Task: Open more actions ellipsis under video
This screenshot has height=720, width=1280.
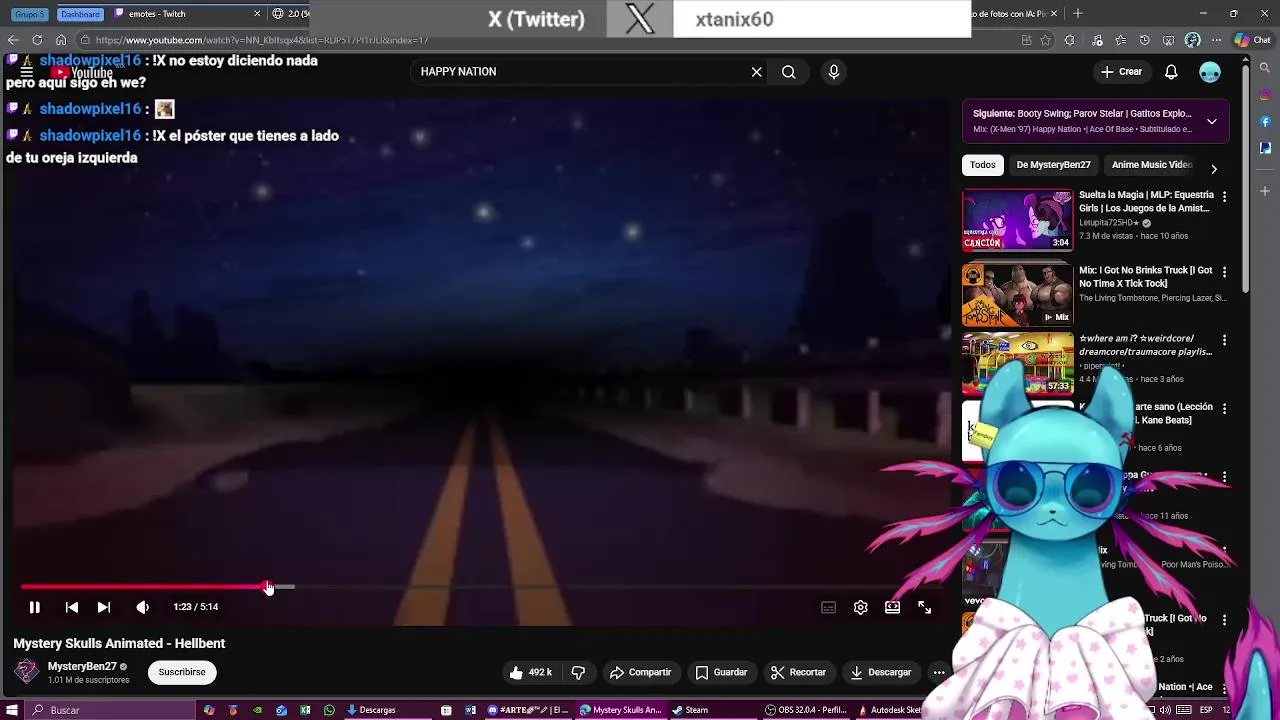Action: click(939, 673)
